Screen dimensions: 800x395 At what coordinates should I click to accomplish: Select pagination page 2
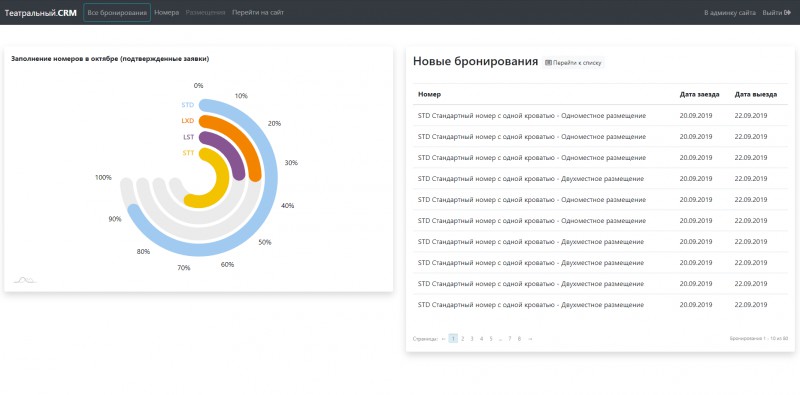click(x=463, y=338)
